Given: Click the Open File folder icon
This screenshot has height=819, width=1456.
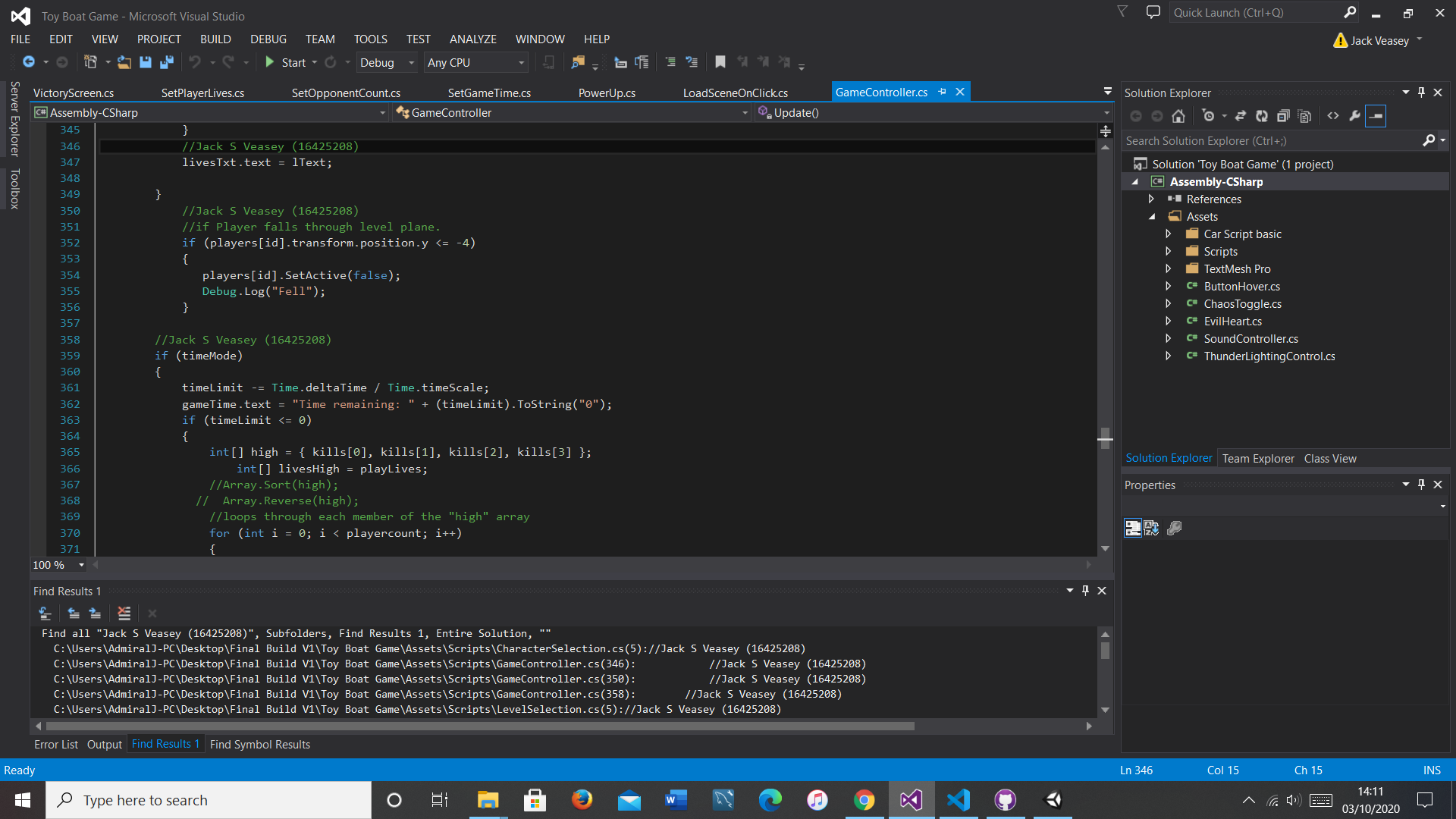Looking at the screenshot, I should 124,62.
